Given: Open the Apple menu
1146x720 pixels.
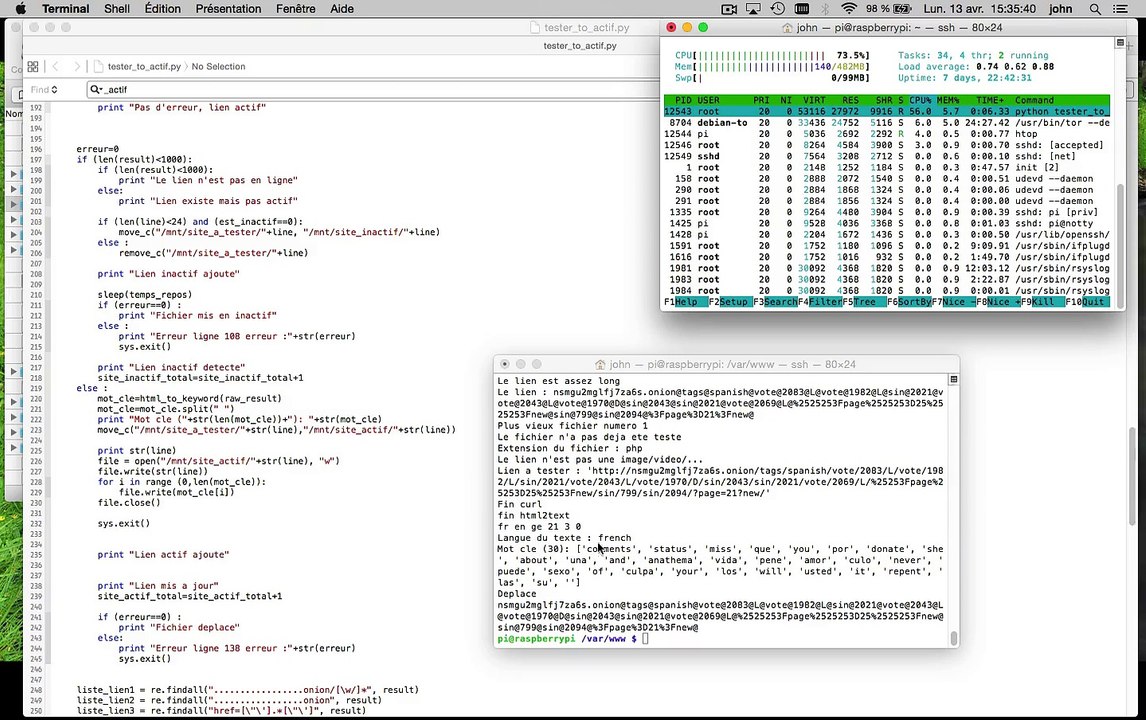Looking at the screenshot, I should click(x=19, y=9).
